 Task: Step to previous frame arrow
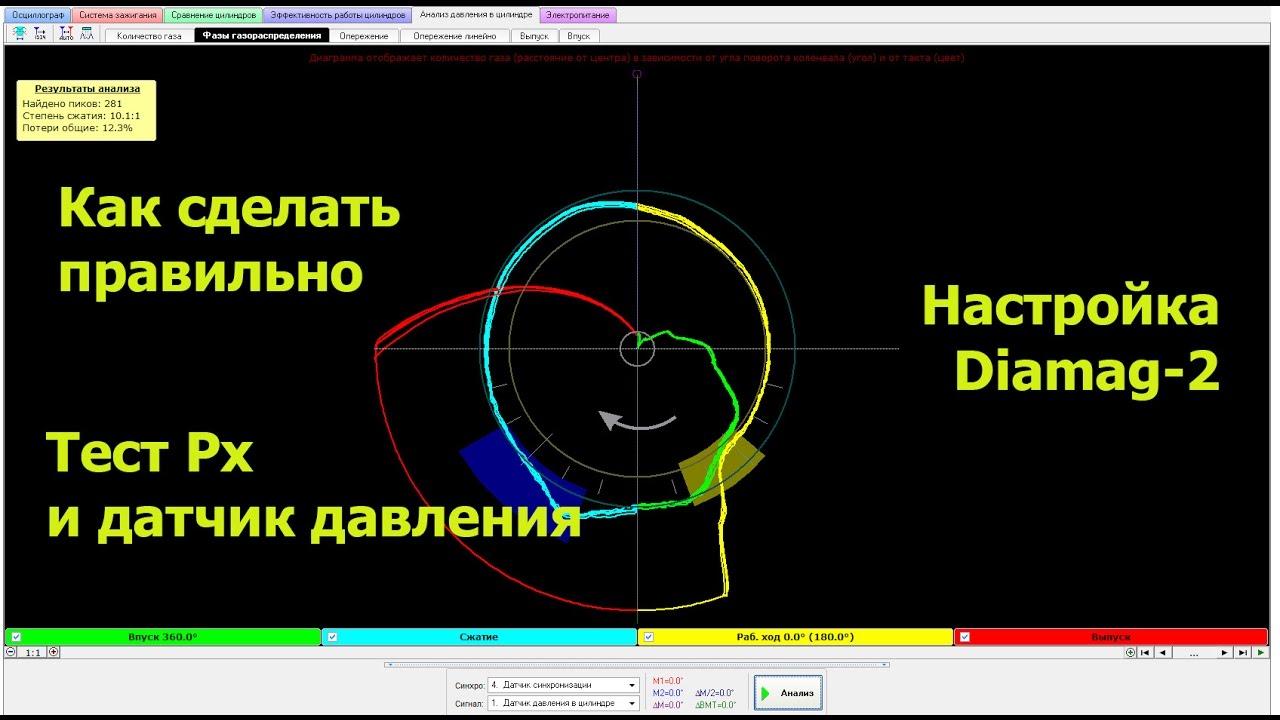tap(1163, 652)
